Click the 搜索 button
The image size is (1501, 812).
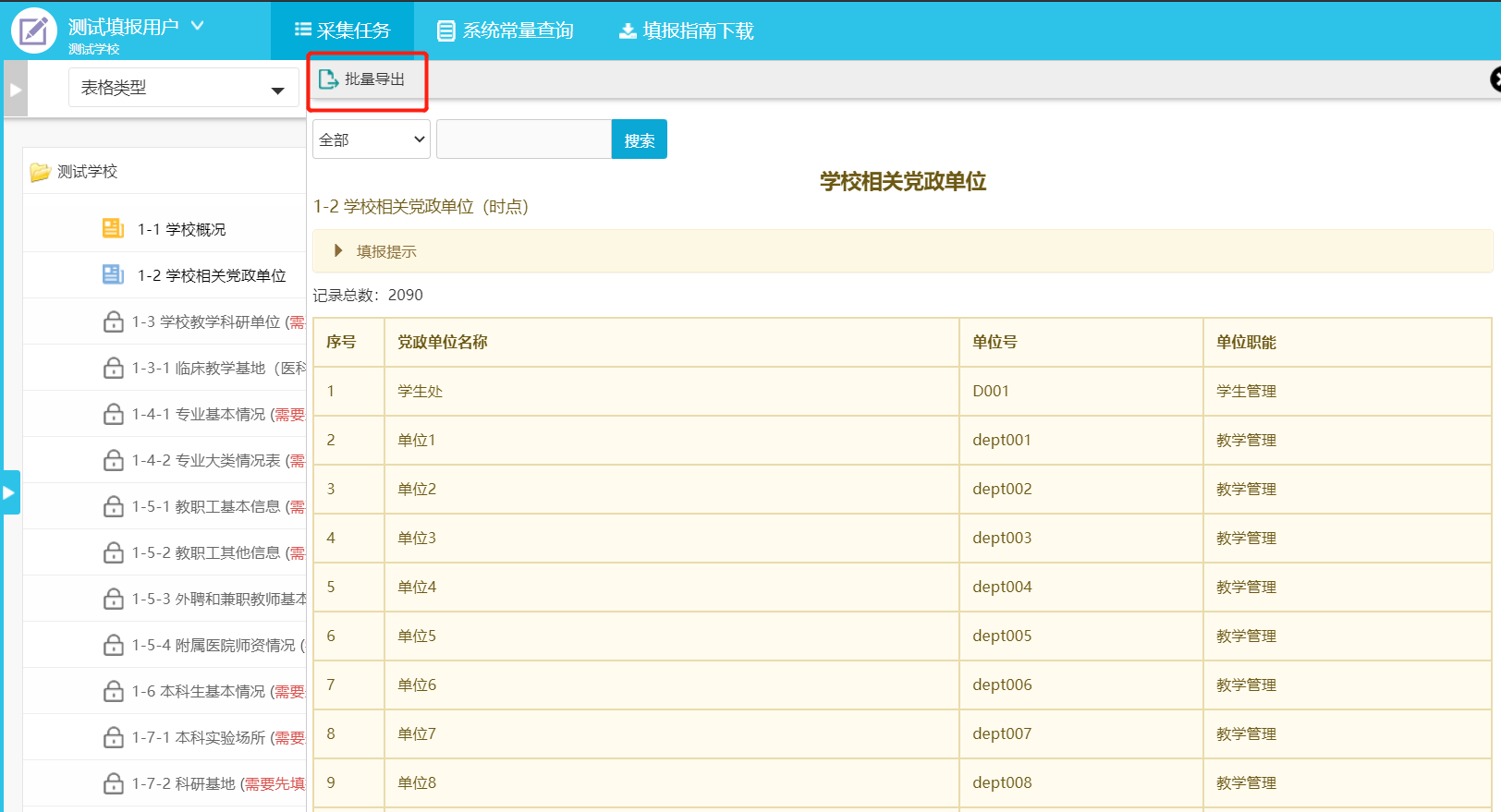point(639,139)
